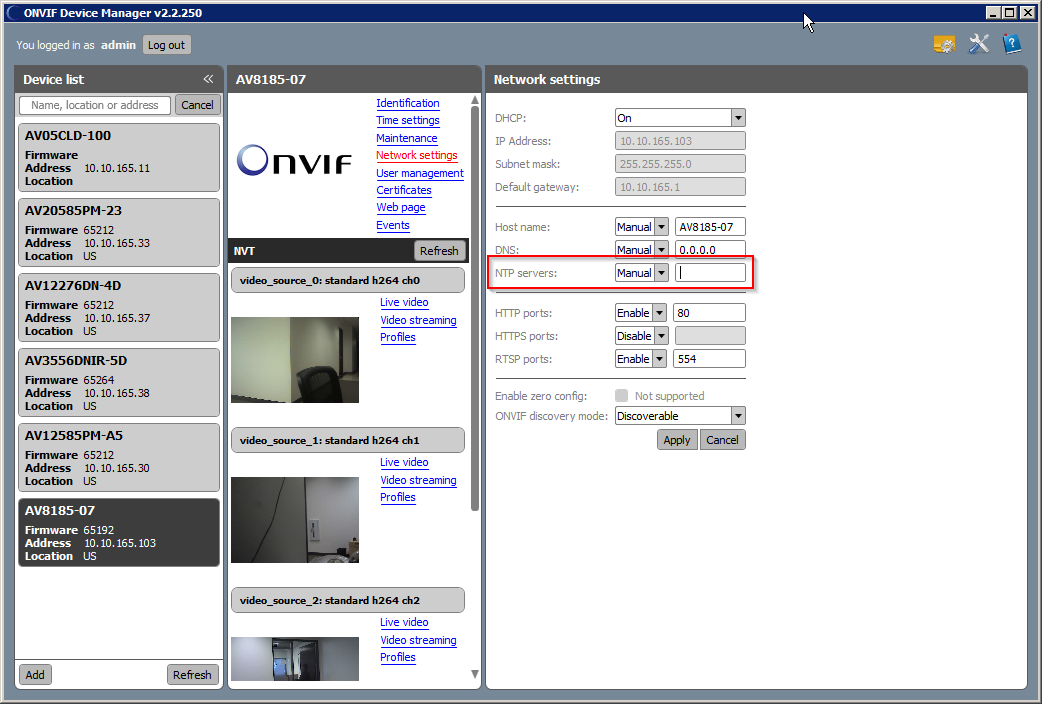1042x704 pixels.
Task: Open Profiles for video_source_0
Action: pyautogui.click(x=398, y=338)
